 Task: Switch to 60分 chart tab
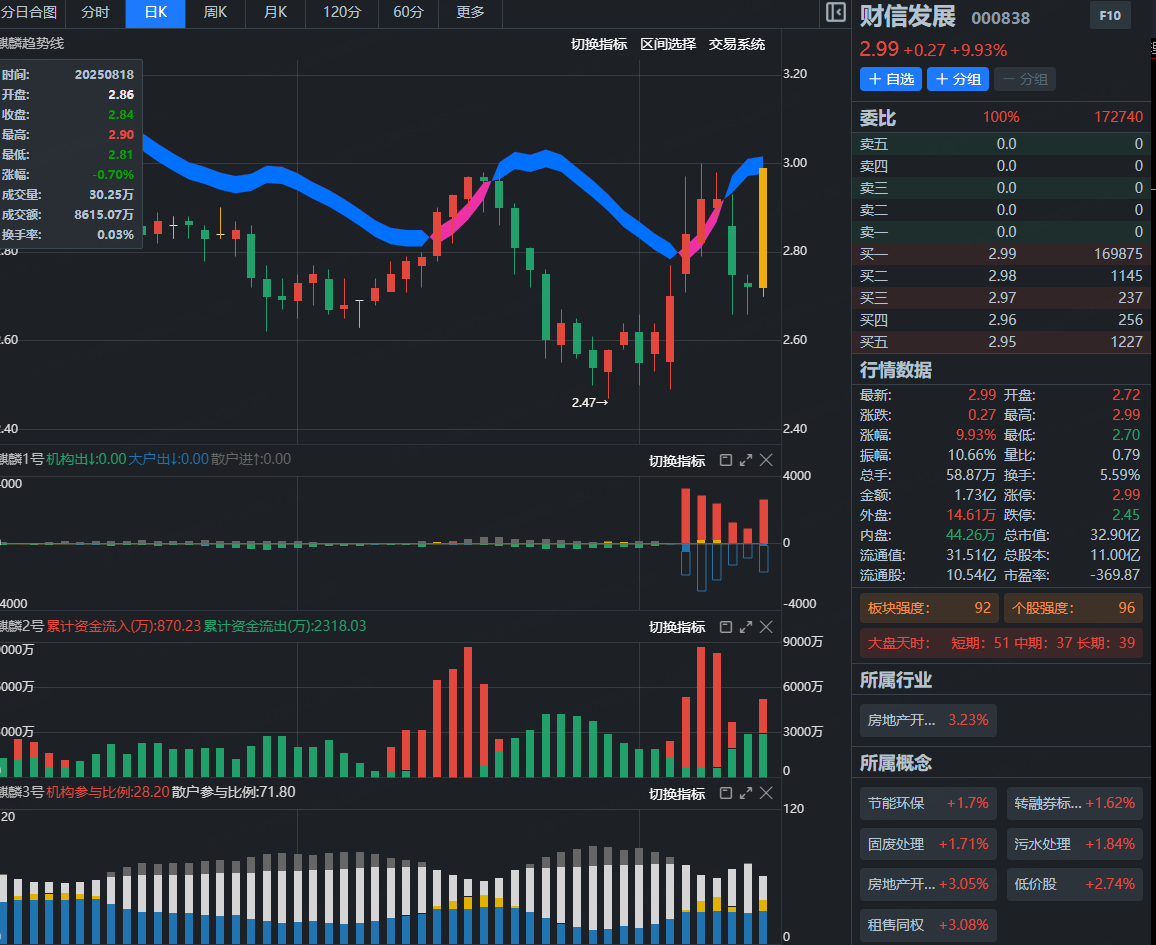click(408, 13)
